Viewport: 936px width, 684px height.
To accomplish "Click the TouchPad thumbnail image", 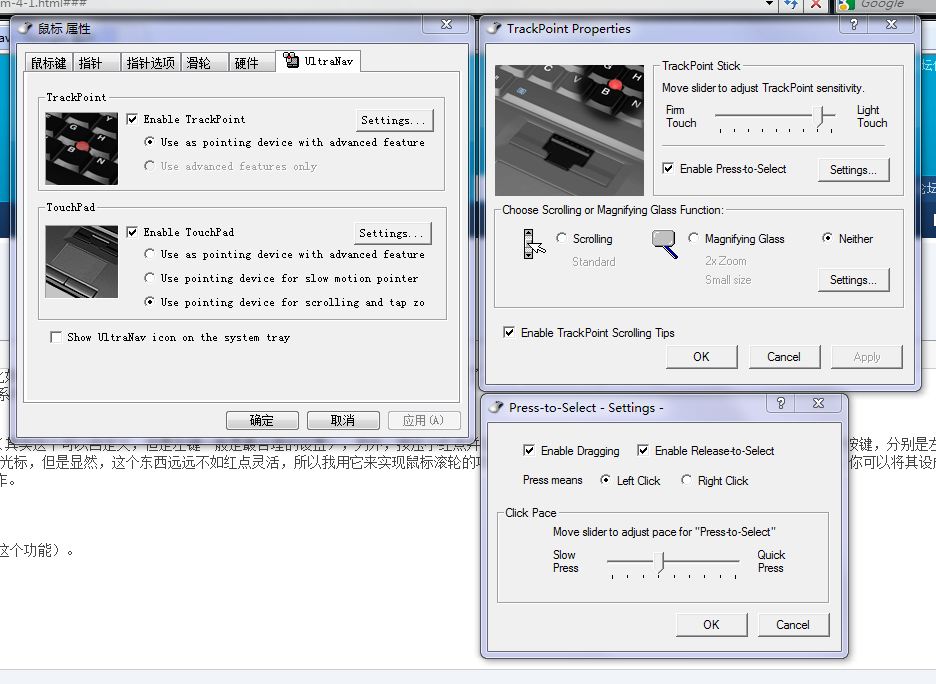I will tap(81, 261).
